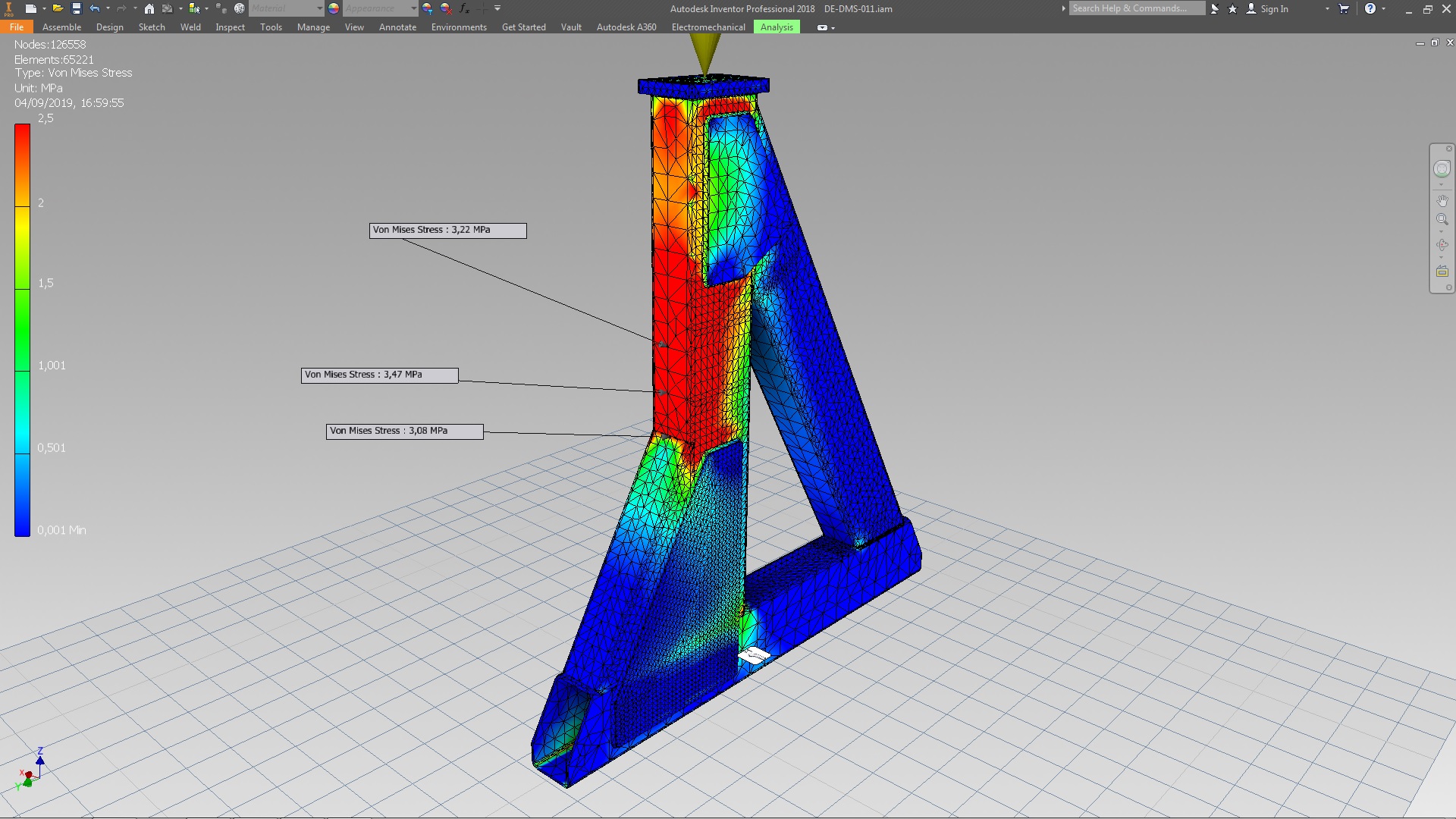1456x819 pixels.
Task: Close the navigation bar panel
Action: (x=1449, y=149)
